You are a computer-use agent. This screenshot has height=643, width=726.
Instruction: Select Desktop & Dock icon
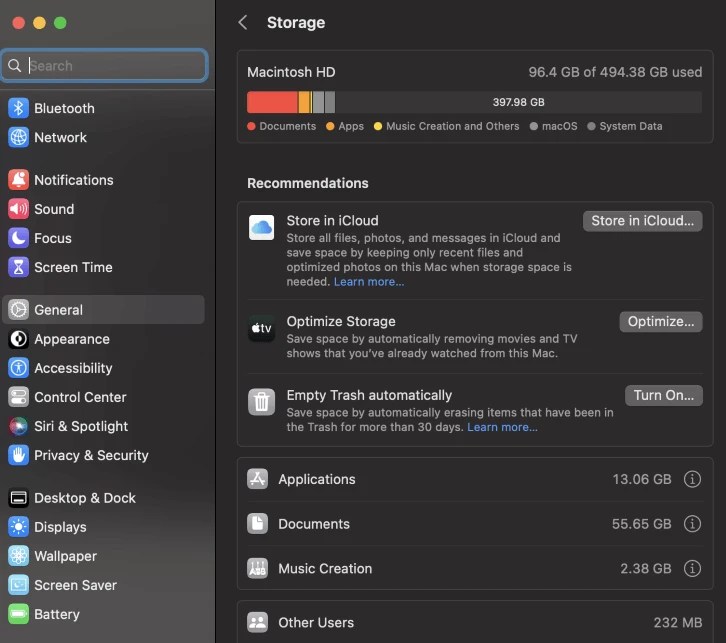[x=19, y=498]
